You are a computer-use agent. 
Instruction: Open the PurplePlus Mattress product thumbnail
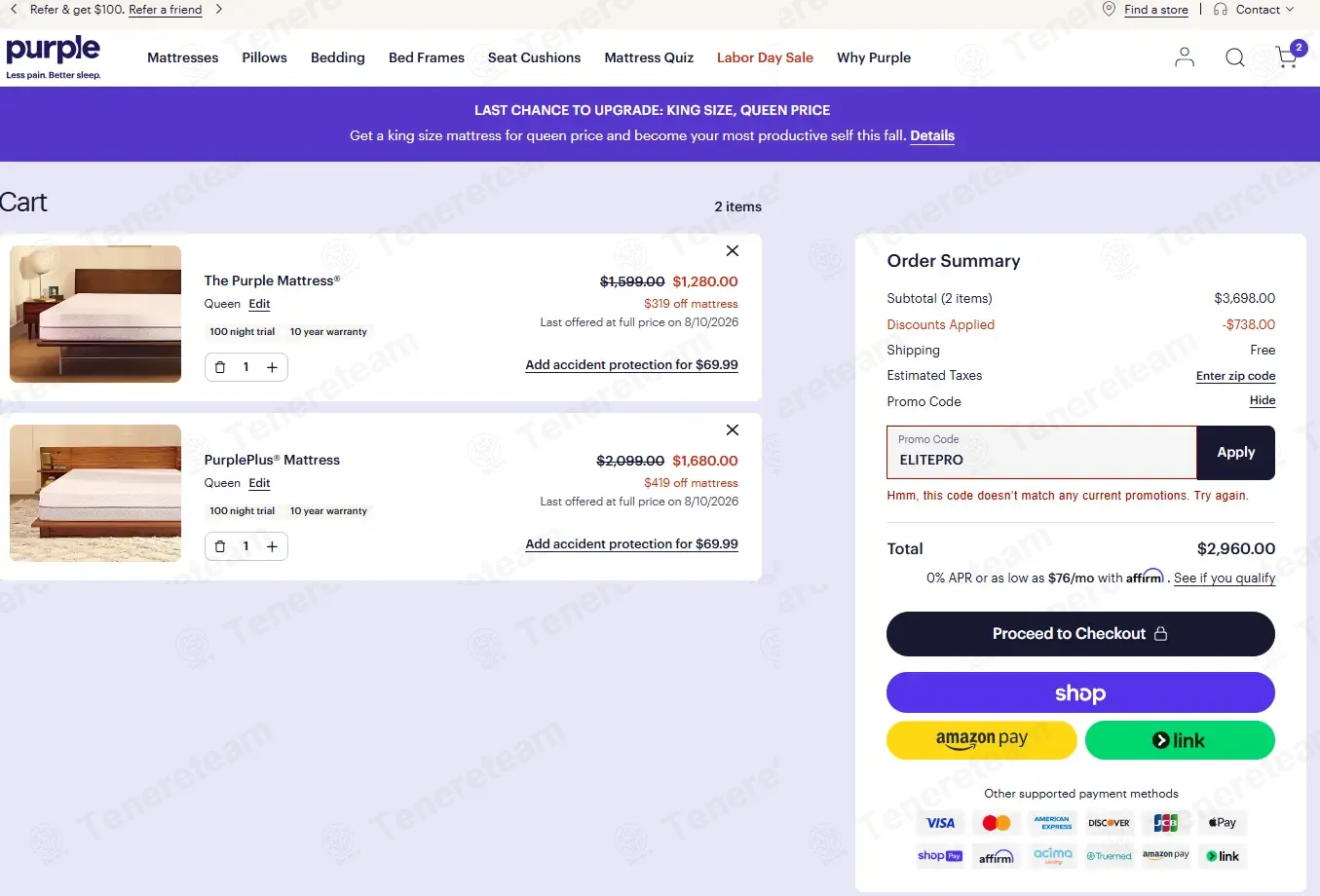[95, 493]
